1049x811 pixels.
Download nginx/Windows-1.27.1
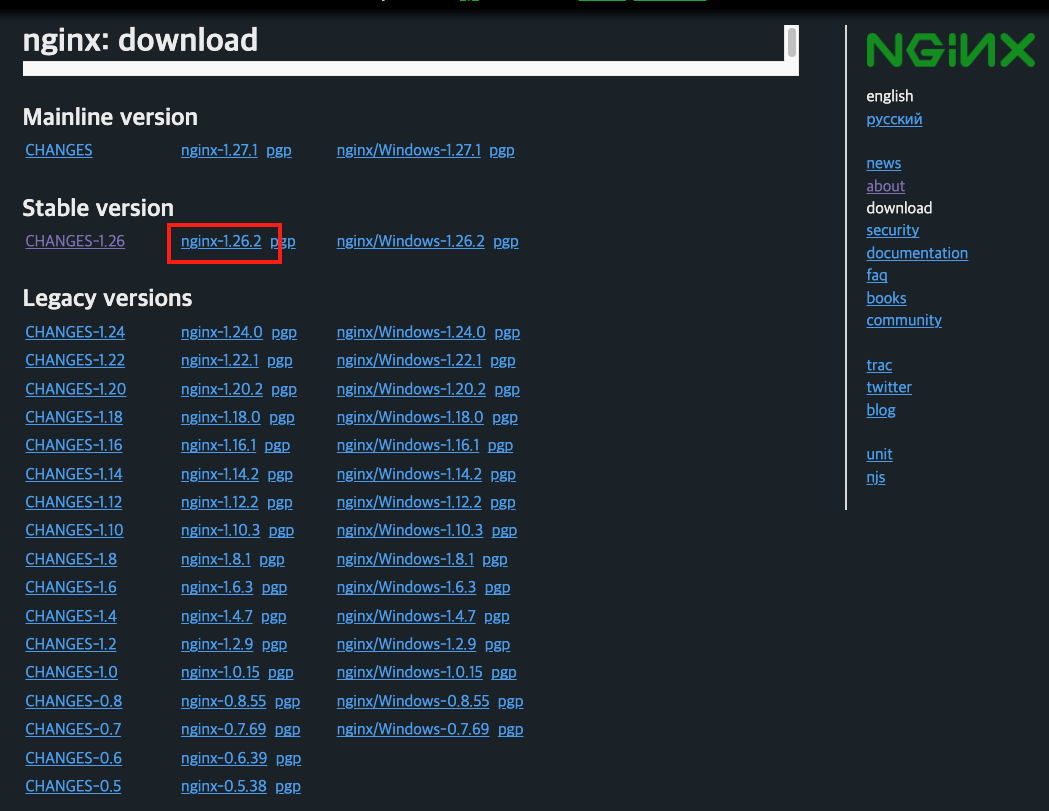pyautogui.click(x=409, y=150)
